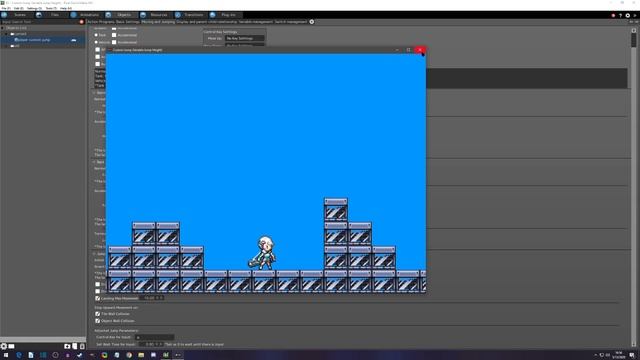Open the Settings menu
Image resolution: width=640 pixels, height=360 pixels.
pyautogui.click(x=34, y=8)
